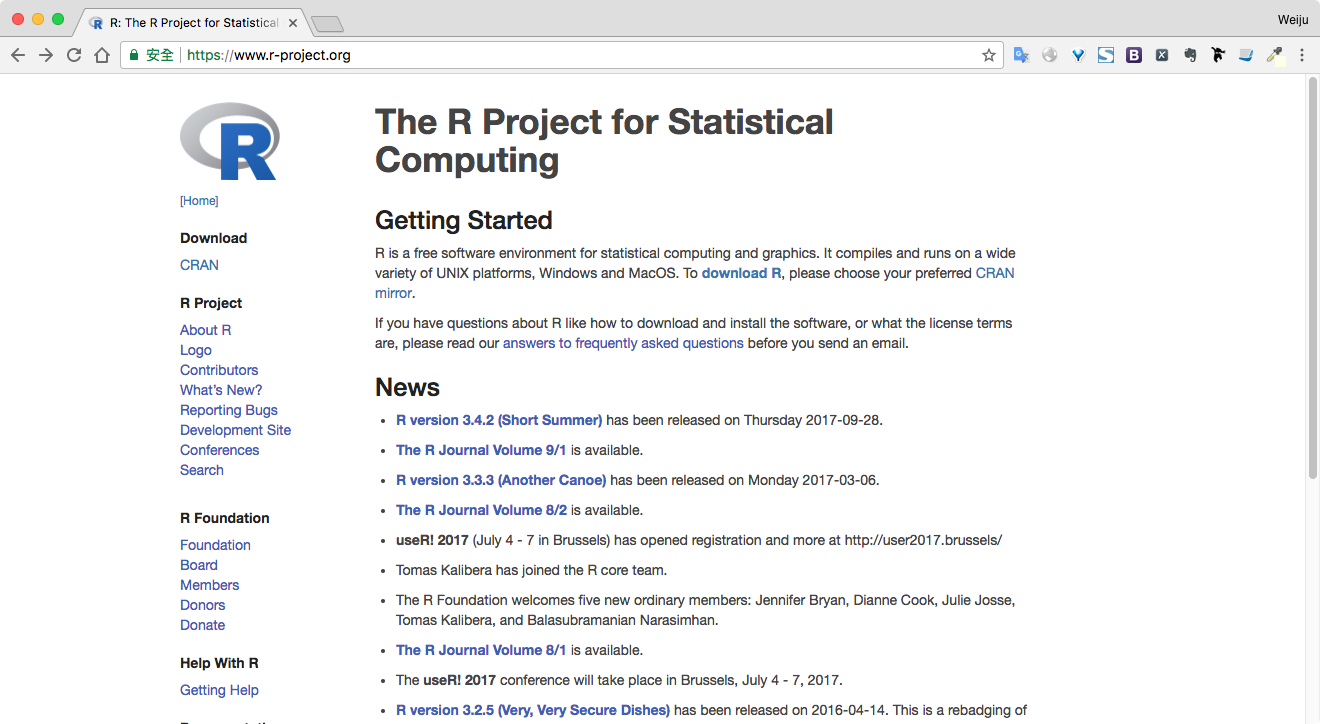Reload the current page
Screen dimensions: 1320x724
tap(74, 55)
